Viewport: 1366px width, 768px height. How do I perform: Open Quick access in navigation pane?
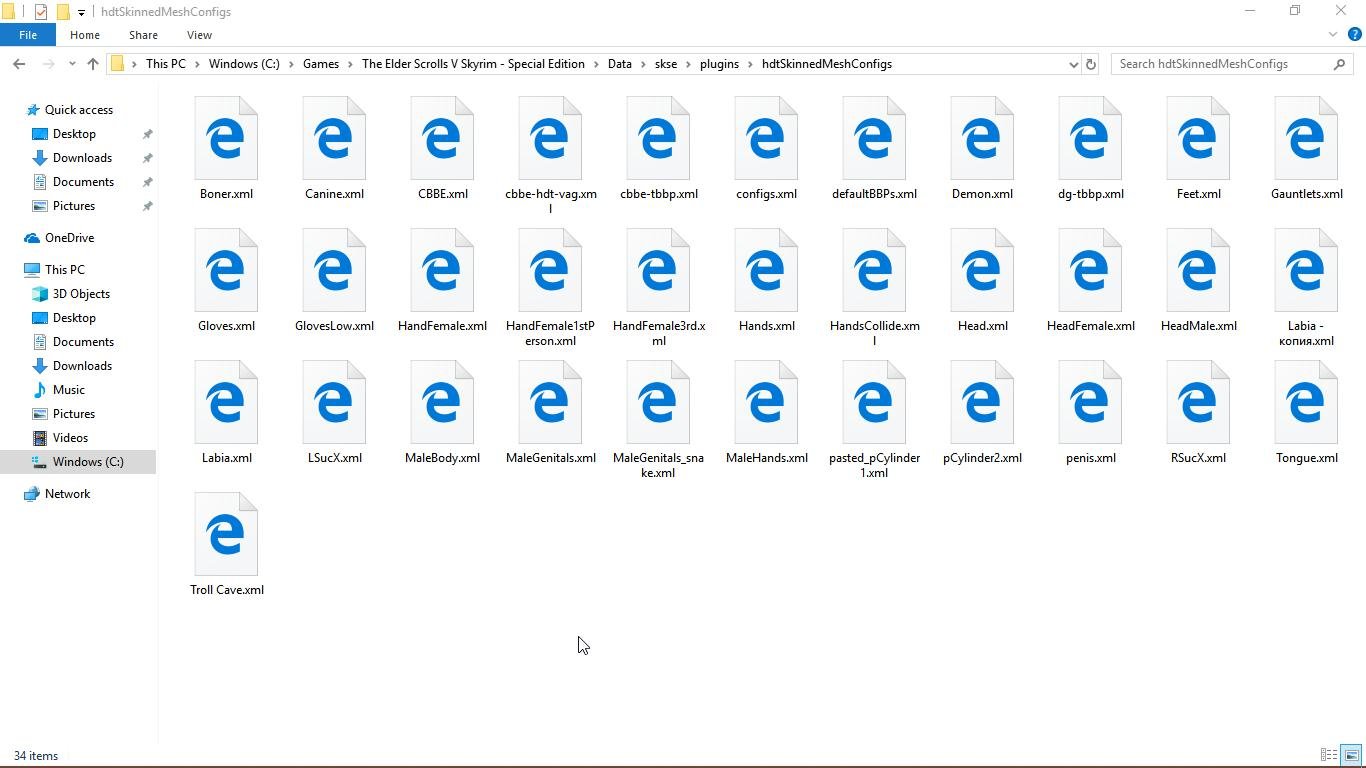pos(79,110)
